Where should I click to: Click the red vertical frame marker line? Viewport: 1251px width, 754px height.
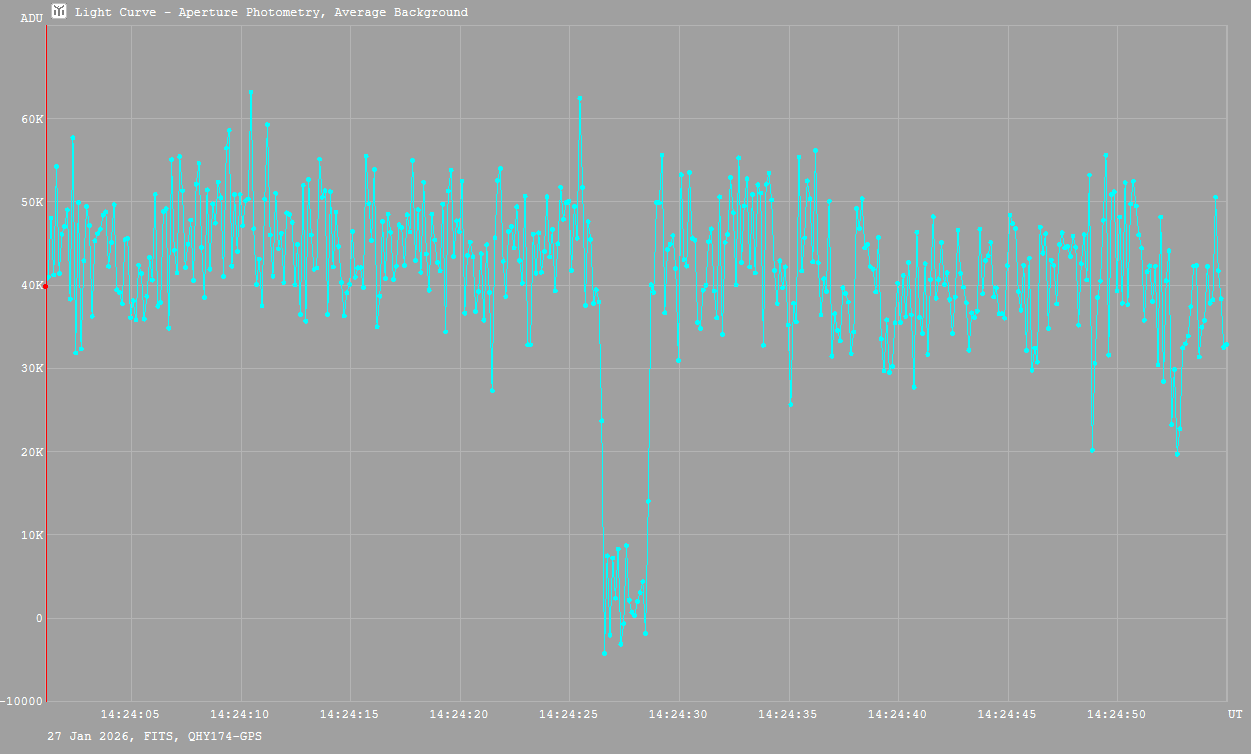[x=46, y=450]
